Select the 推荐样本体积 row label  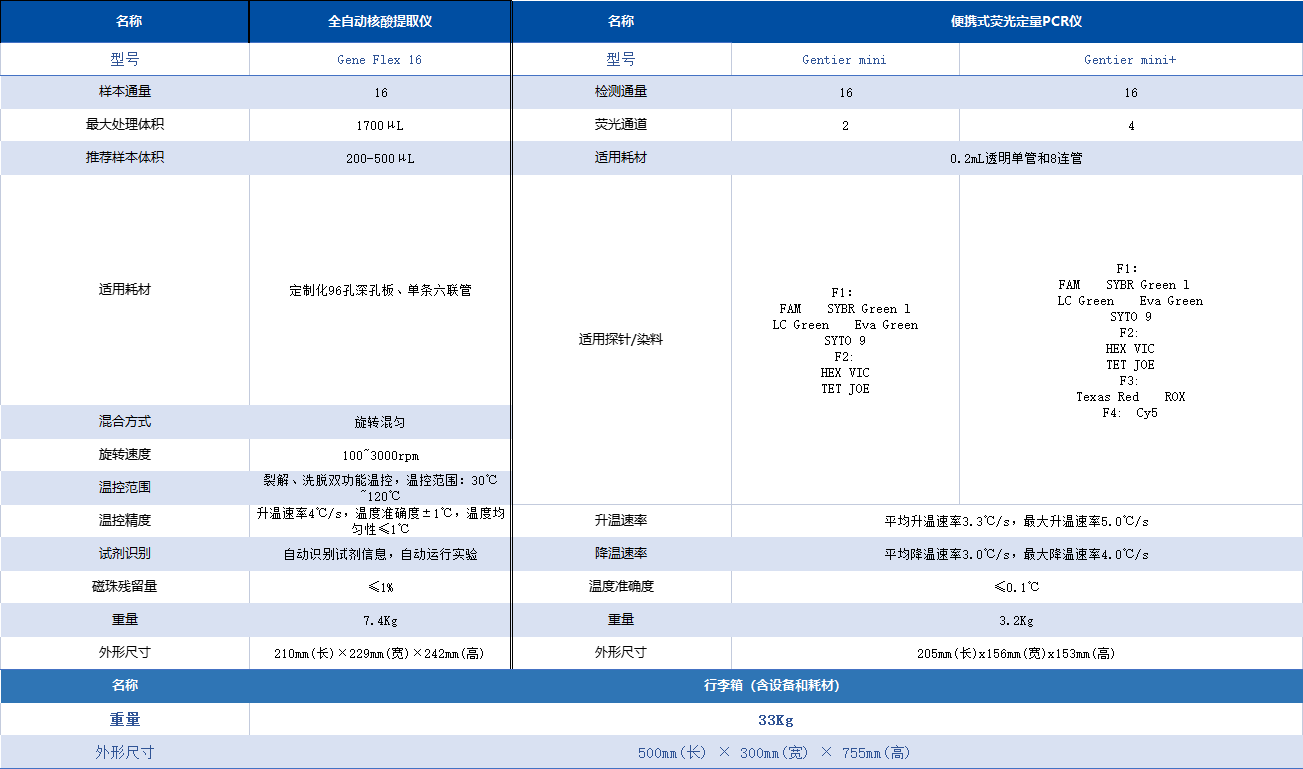click(x=125, y=157)
